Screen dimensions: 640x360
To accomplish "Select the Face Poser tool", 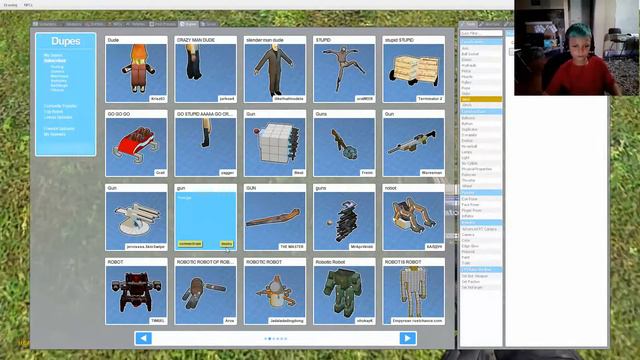I will [x=481, y=204].
